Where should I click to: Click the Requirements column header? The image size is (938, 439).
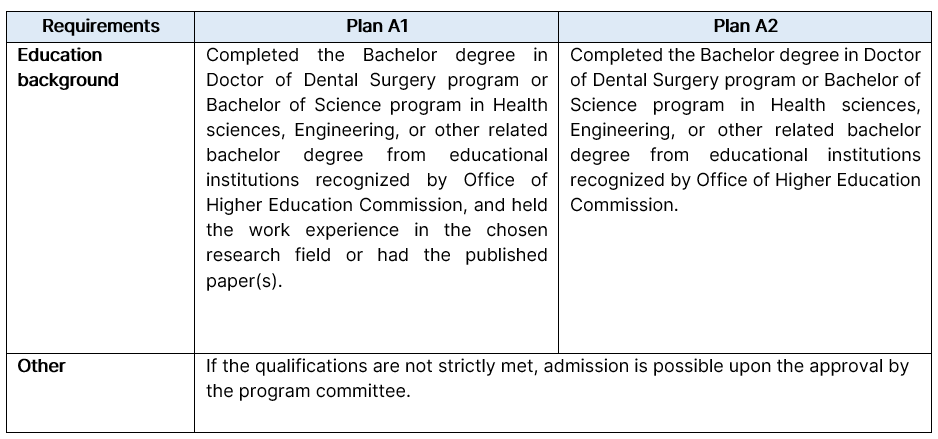tap(100, 26)
